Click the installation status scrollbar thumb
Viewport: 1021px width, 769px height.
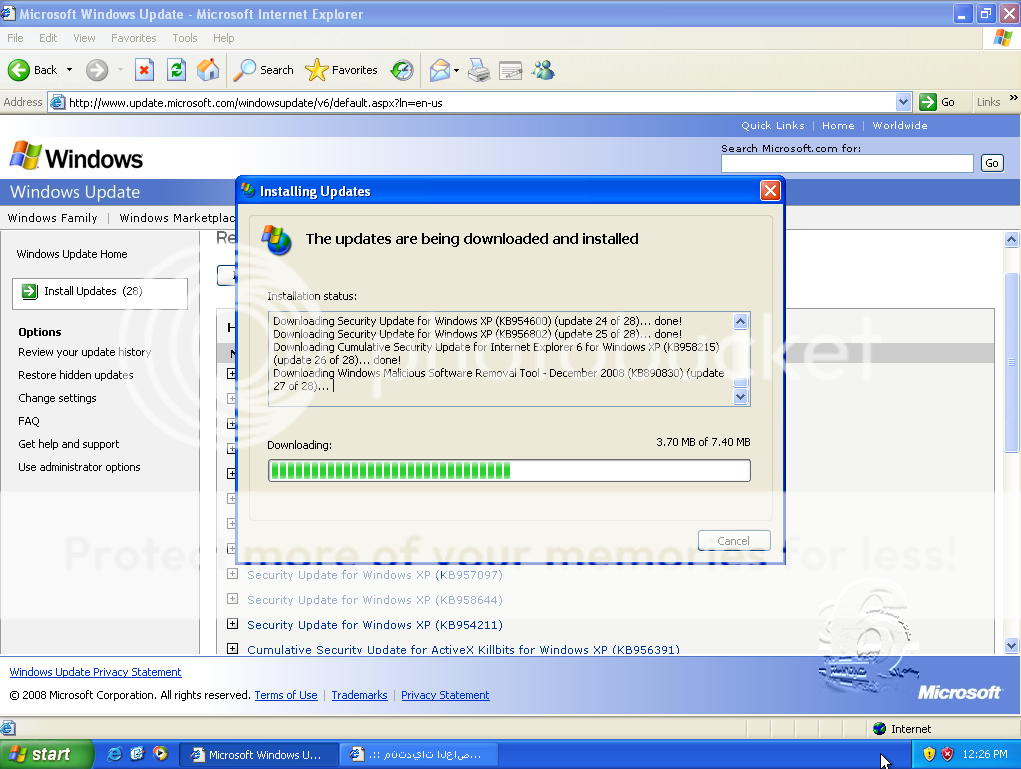pyautogui.click(x=740, y=383)
